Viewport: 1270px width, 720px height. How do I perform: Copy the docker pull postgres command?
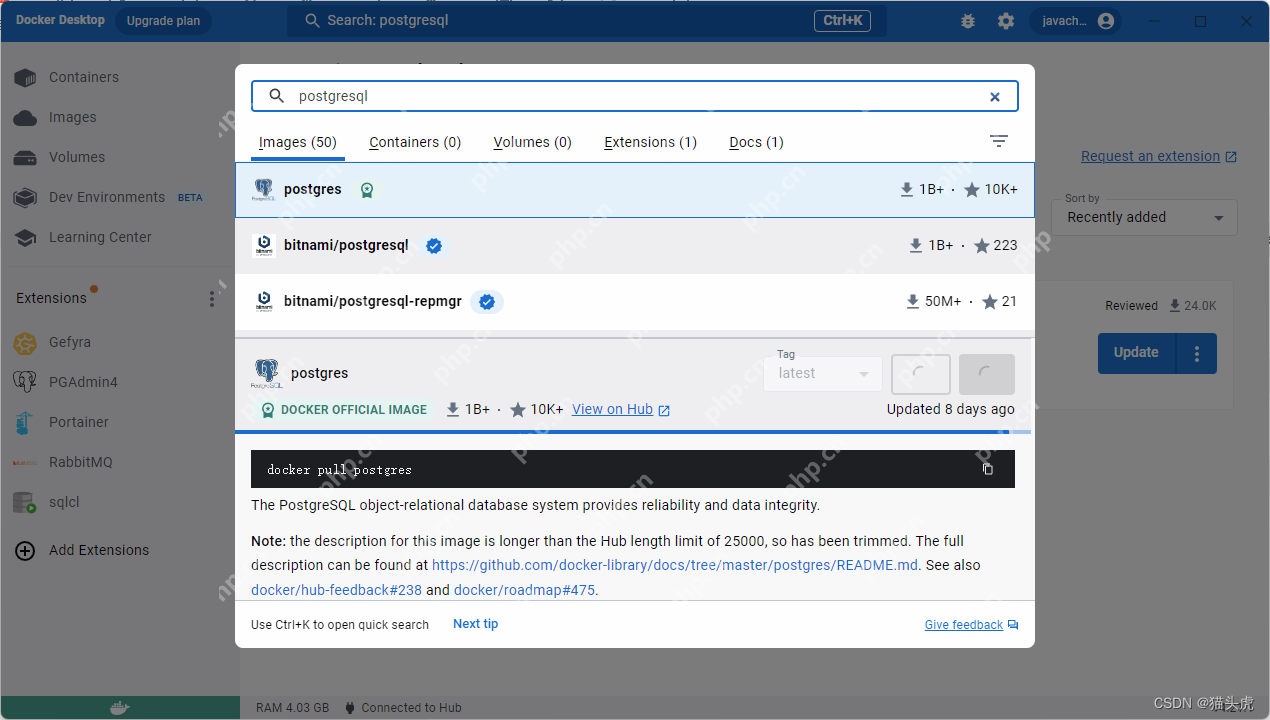click(988, 469)
